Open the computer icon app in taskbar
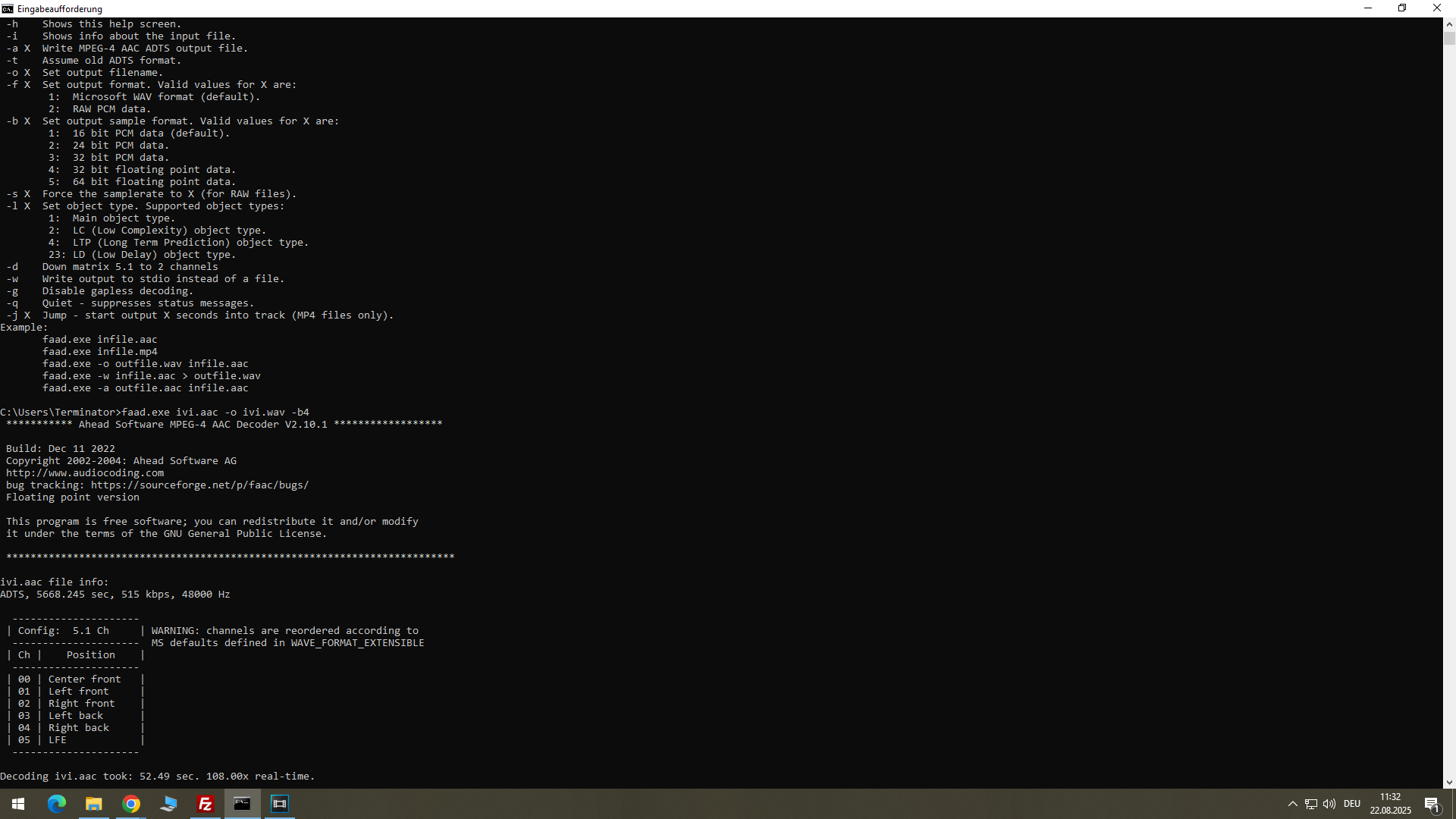The image size is (1456, 819). click(x=168, y=804)
